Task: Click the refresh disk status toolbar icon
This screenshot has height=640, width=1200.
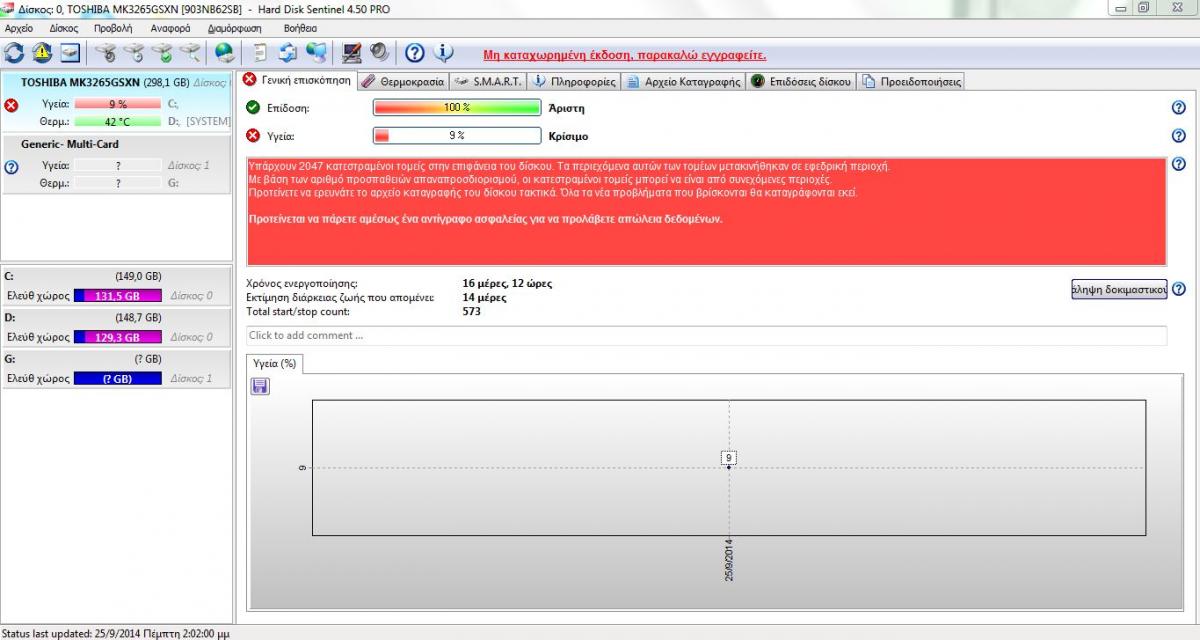Action: (x=15, y=52)
